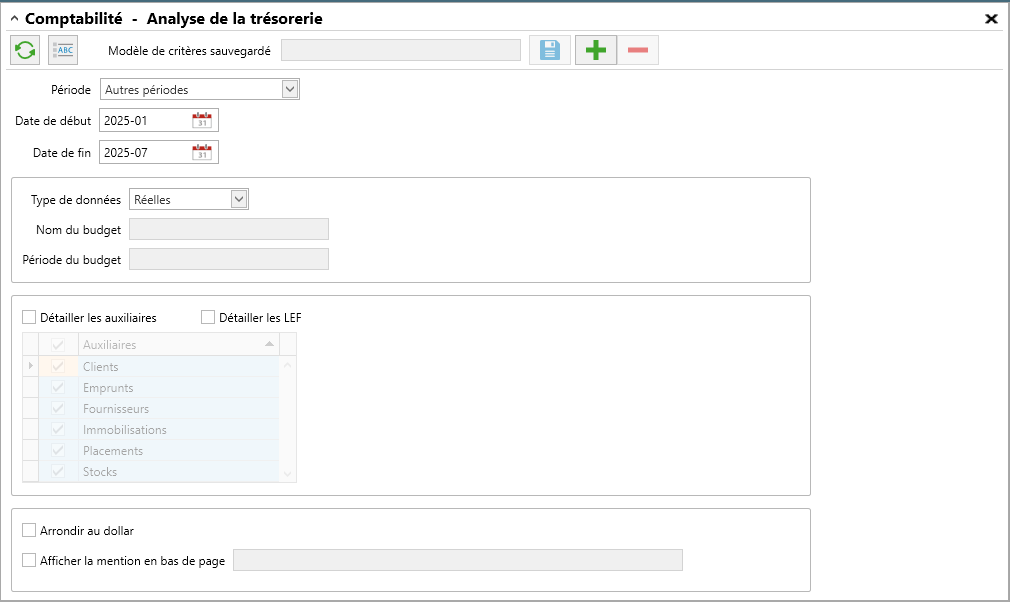1010x602 pixels.
Task: Enable Afficher la mention en bas de page
Action: click(29, 560)
